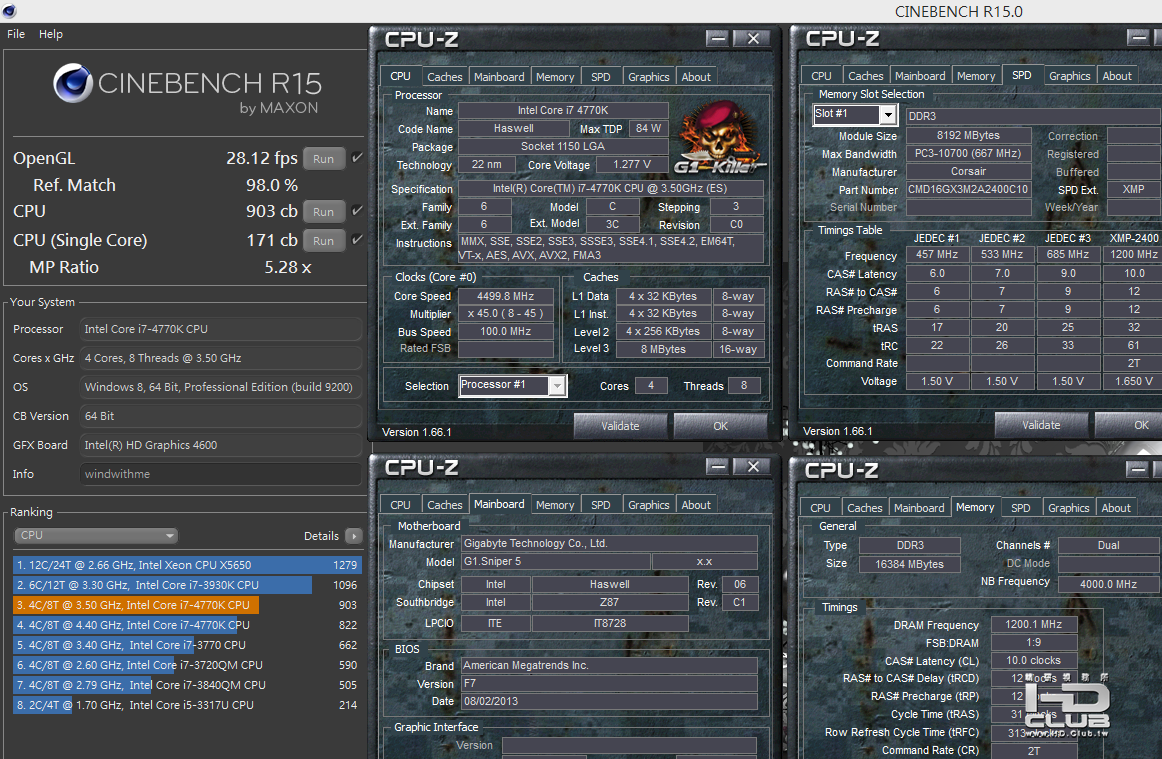Run the OpenGL benchmark

(323, 159)
